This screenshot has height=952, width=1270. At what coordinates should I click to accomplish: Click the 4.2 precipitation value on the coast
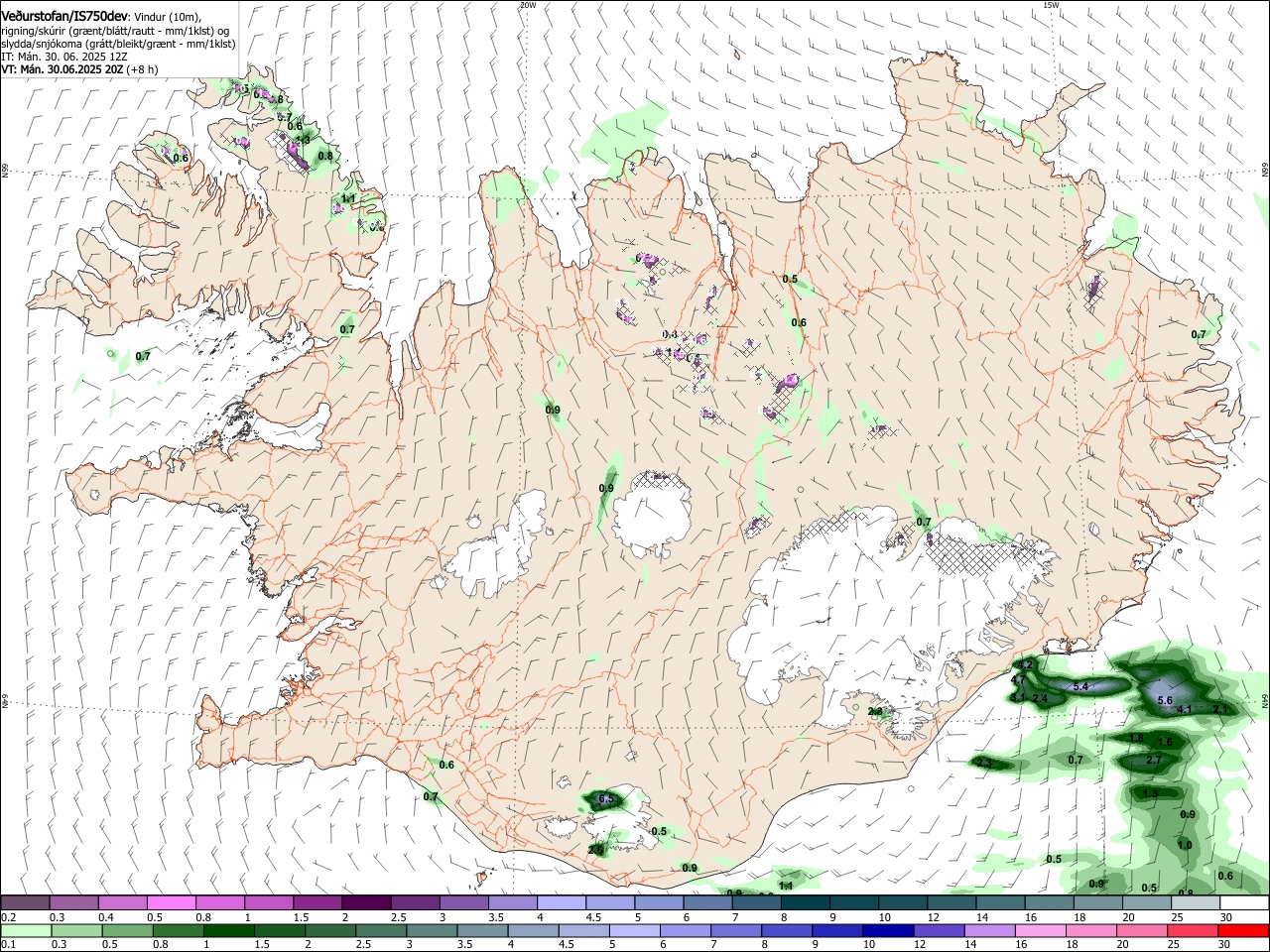pos(1026,664)
